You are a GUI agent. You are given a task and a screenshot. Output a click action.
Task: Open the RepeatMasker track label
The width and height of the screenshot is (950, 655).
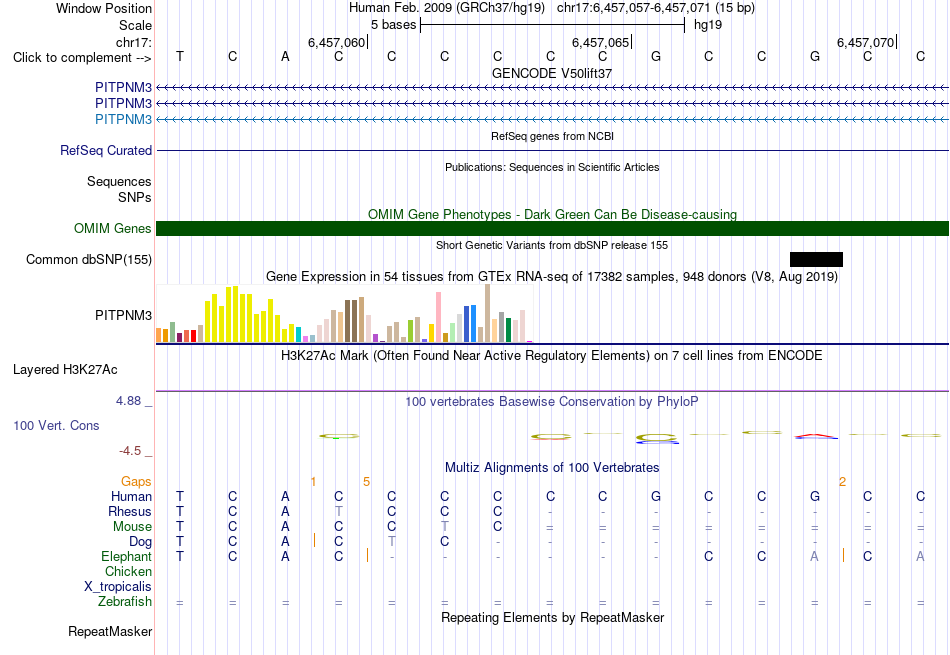tap(110, 631)
